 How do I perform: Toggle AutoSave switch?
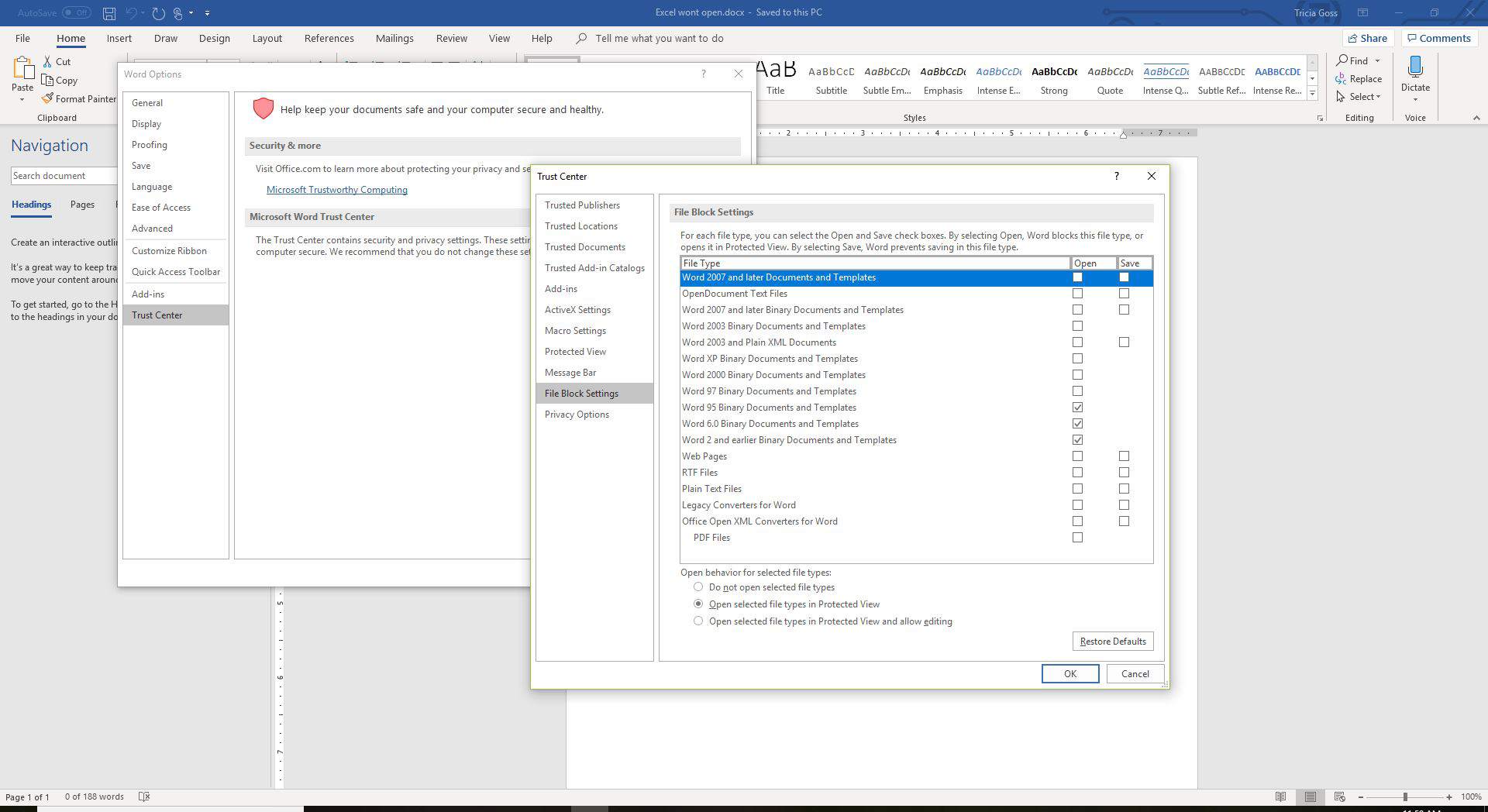click(75, 12)
